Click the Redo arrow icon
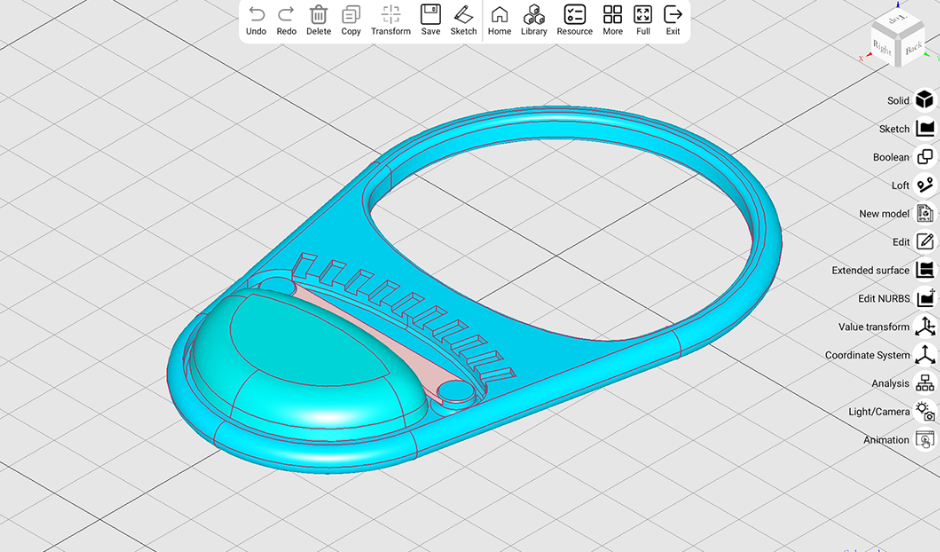This screenshot has width=940, height=552. click(x=287, y=14)
